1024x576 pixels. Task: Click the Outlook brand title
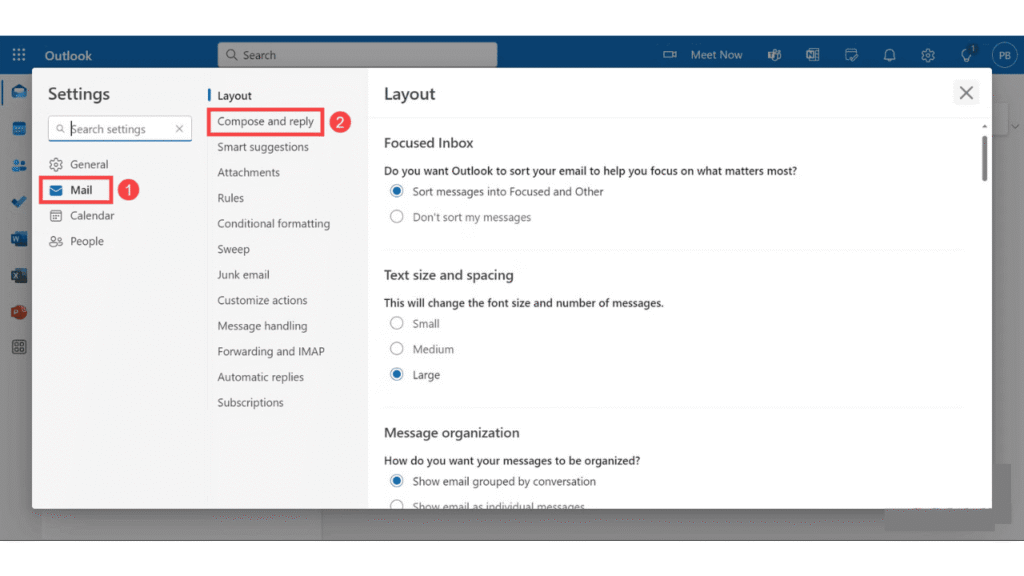pyautogui.click(x=68, y=56)
